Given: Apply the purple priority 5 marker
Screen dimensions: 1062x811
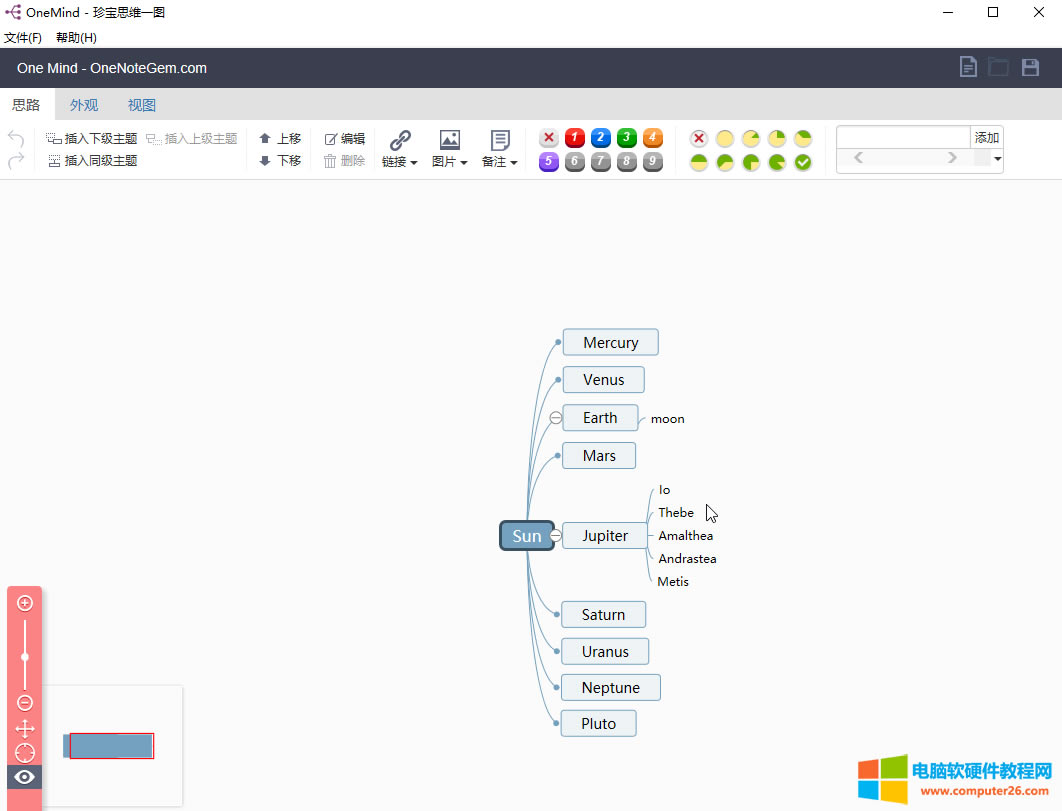Looking at the screenshot, I should (x=548, y=162).
